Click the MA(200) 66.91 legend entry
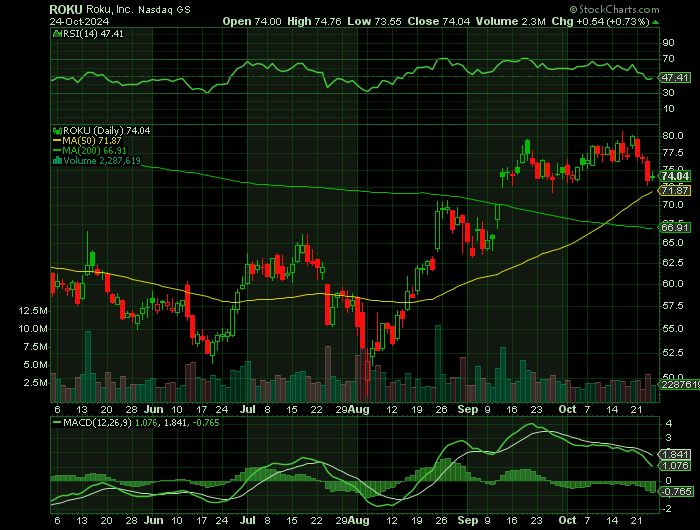The height and width of the screenshot is (530, 700). [x=94, y=150]
